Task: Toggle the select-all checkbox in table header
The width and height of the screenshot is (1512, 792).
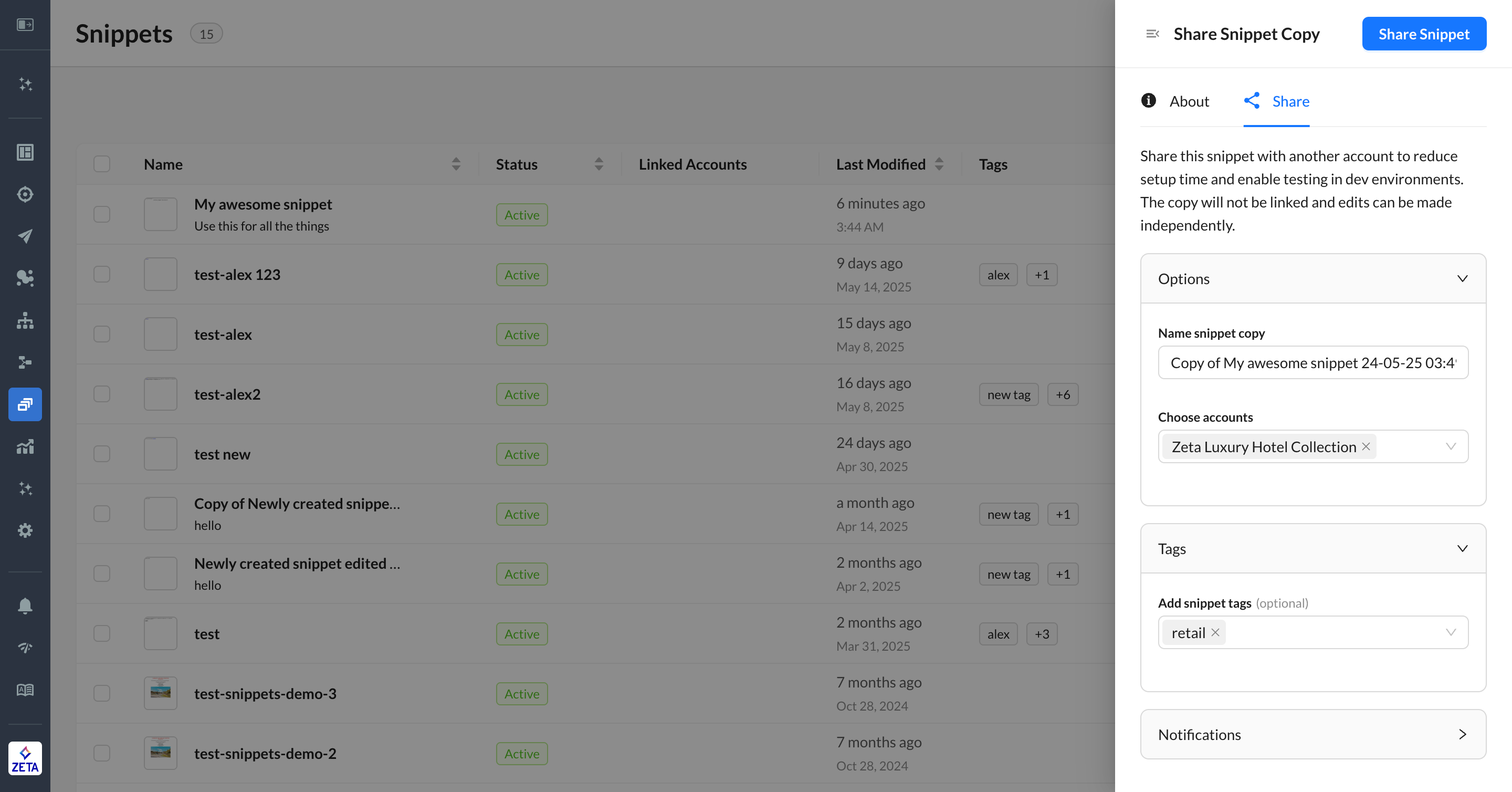Action: click(x=101, y=164)
